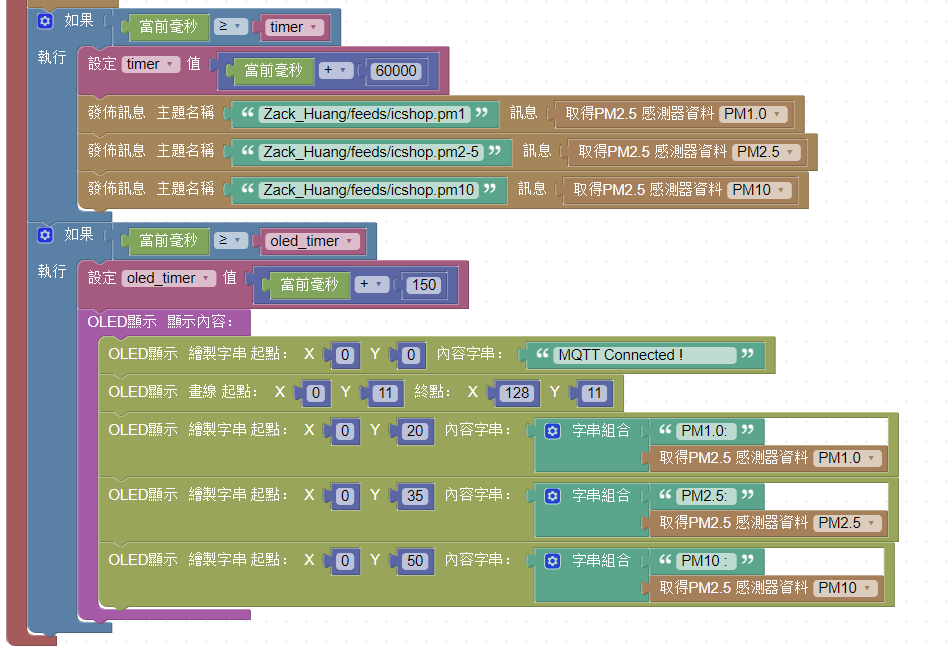The width and height of the screenshot is (952, 649).
Task: Select the 'OLED顯示 顯示內容:' block header
Action: [160, 322]
